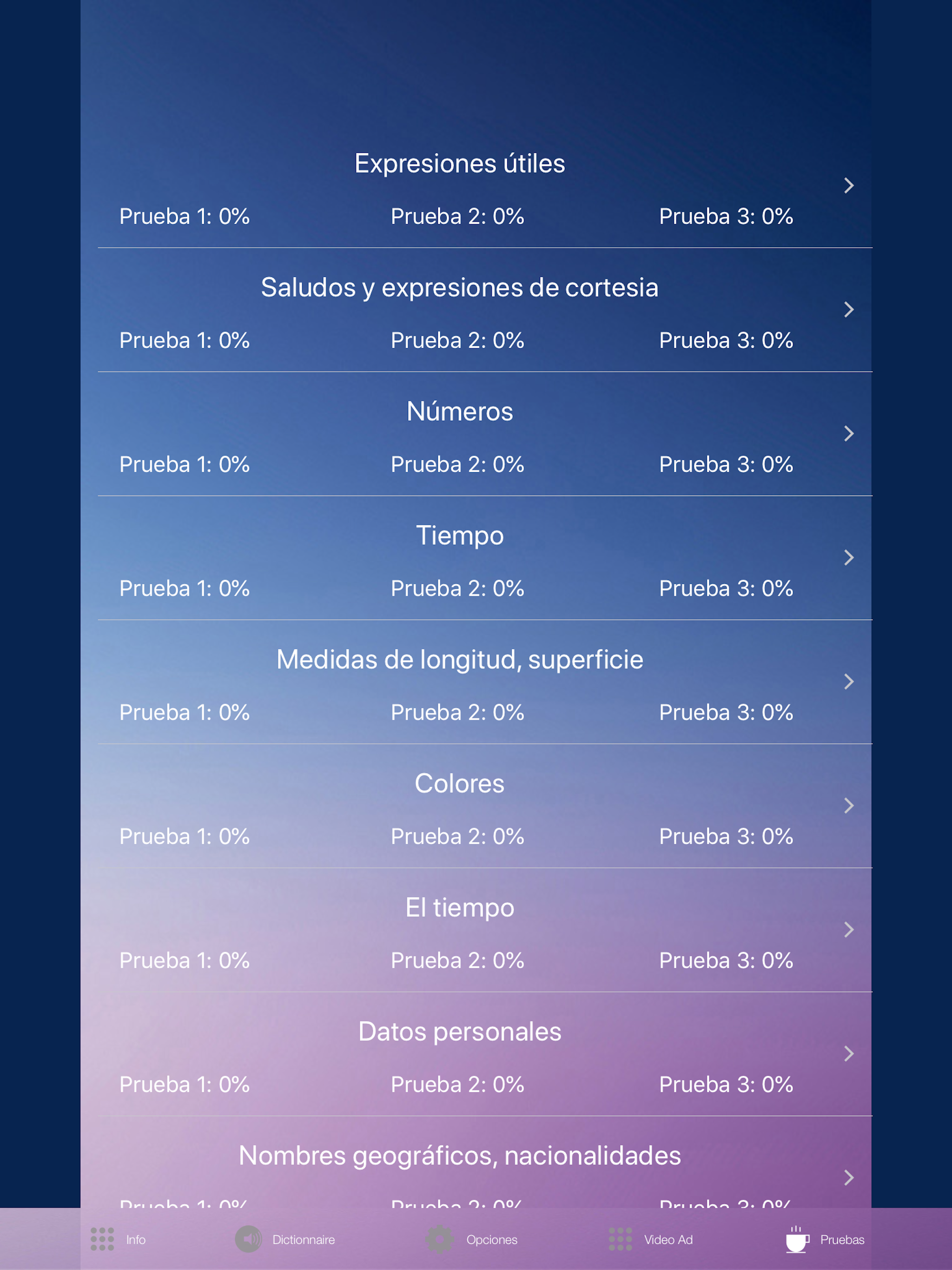Select the Pruebas coffee cup icon
The height and width of the screenshot is (1270, 952).
click(797, 1240)
